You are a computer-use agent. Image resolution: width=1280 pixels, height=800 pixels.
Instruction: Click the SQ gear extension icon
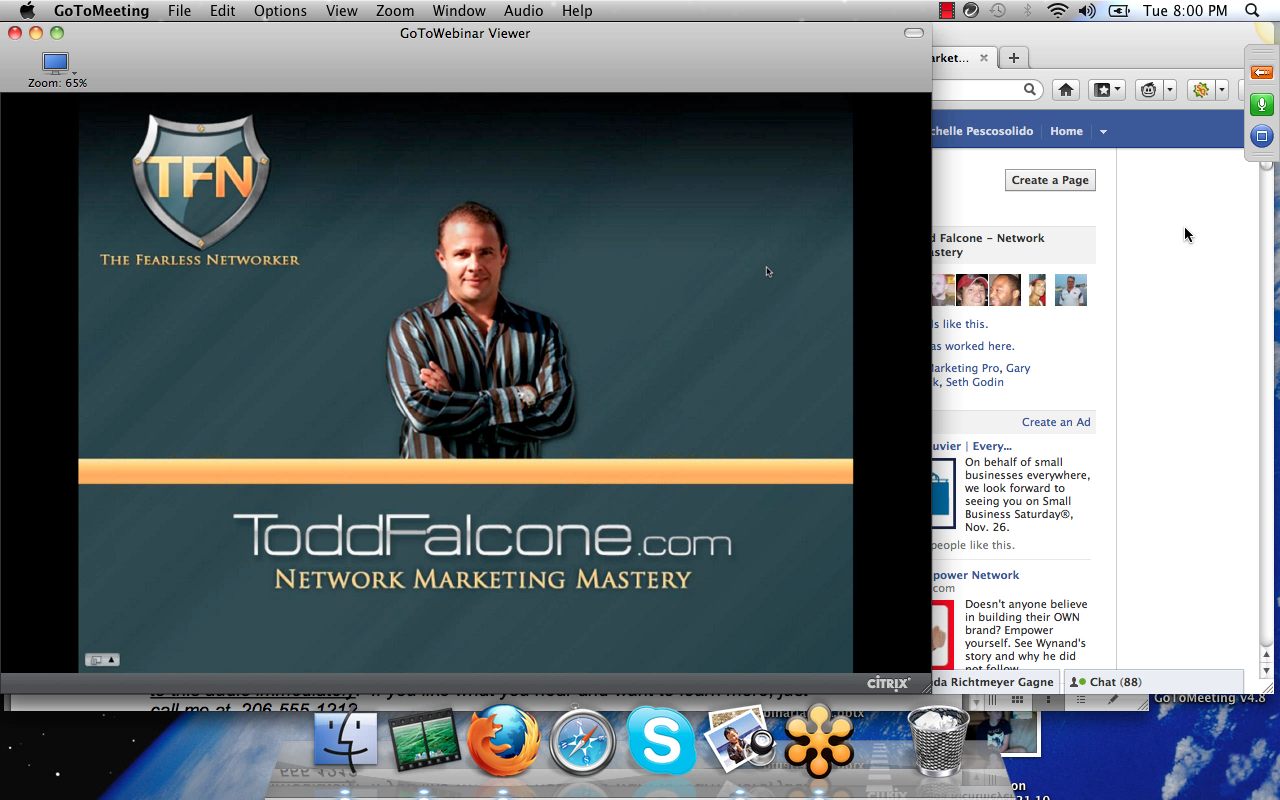(1201, 90)
